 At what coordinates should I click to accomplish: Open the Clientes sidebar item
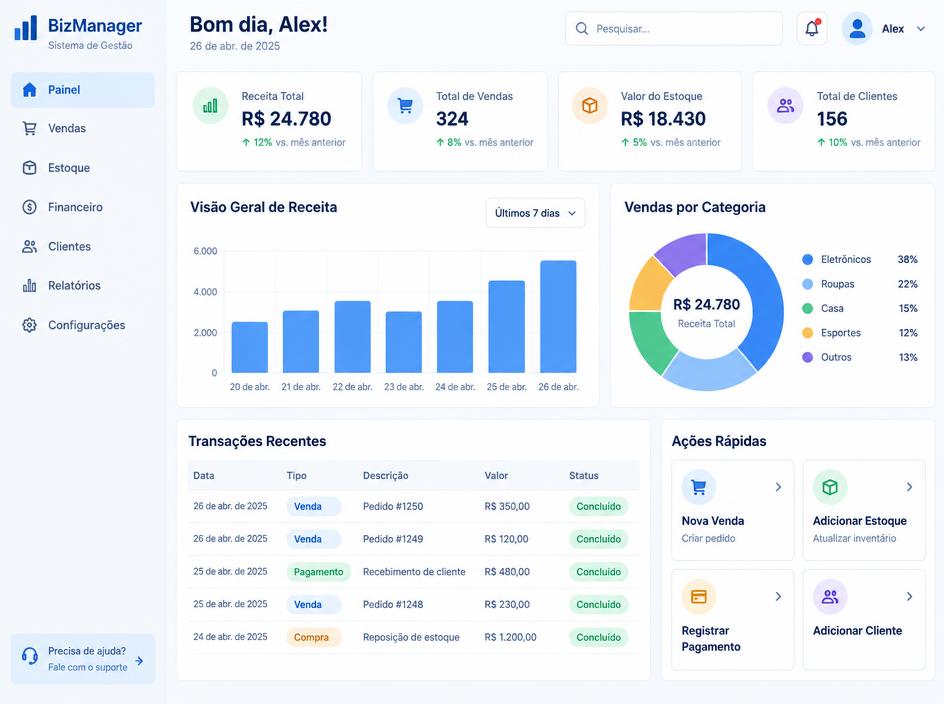tap(83, 246)
